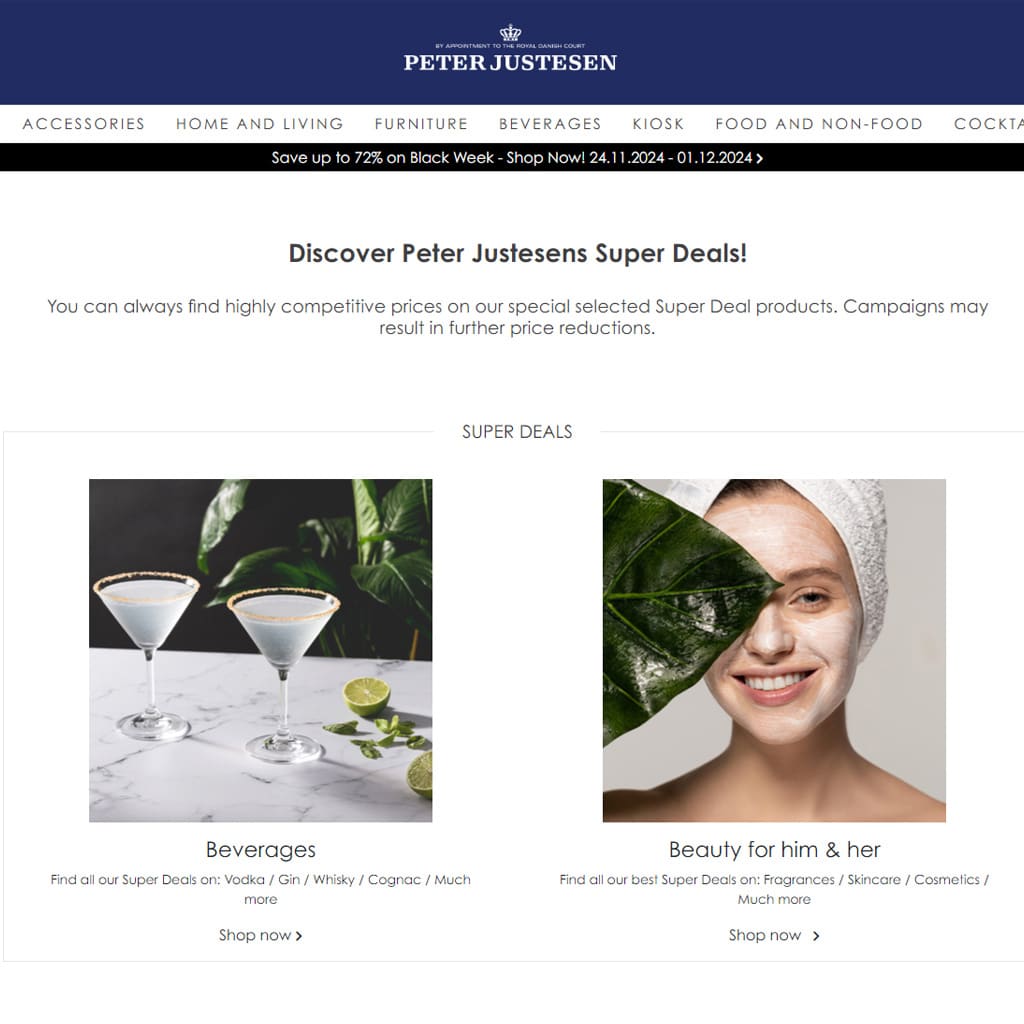The image size is (1024, 1024).
Task: Click the Fragrances / Skincare description text
Action: coord(774,889)
